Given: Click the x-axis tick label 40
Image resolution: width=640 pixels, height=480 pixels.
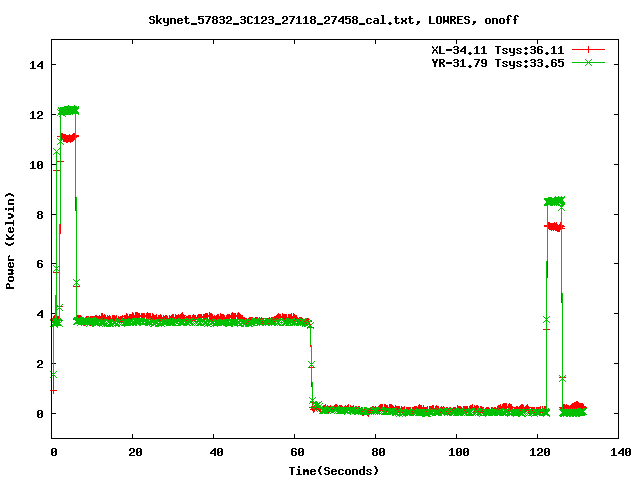Looking at the screenshot, I should (216, 452).
